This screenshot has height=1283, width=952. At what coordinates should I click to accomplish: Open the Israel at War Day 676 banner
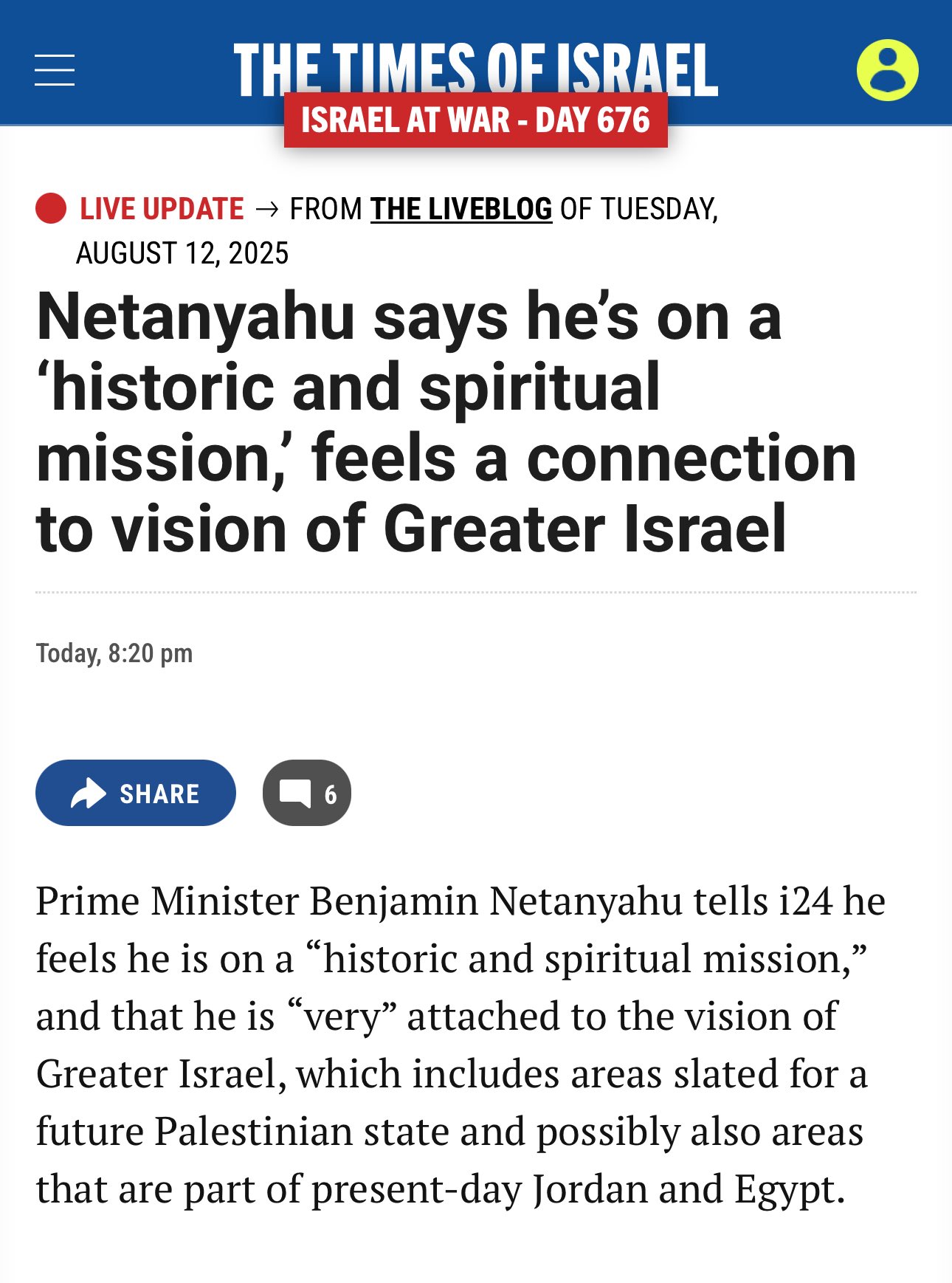point(475,121)
